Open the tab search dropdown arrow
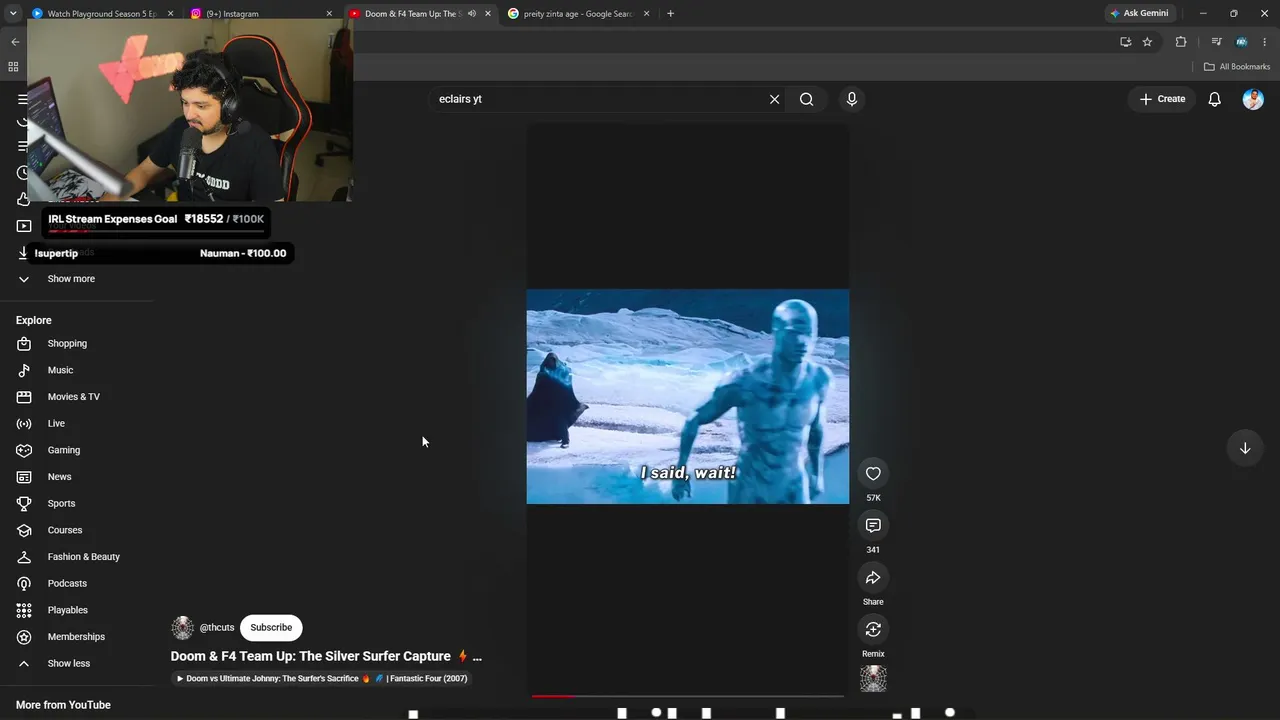Screen dimensions: 1280x720 [12, 14]
